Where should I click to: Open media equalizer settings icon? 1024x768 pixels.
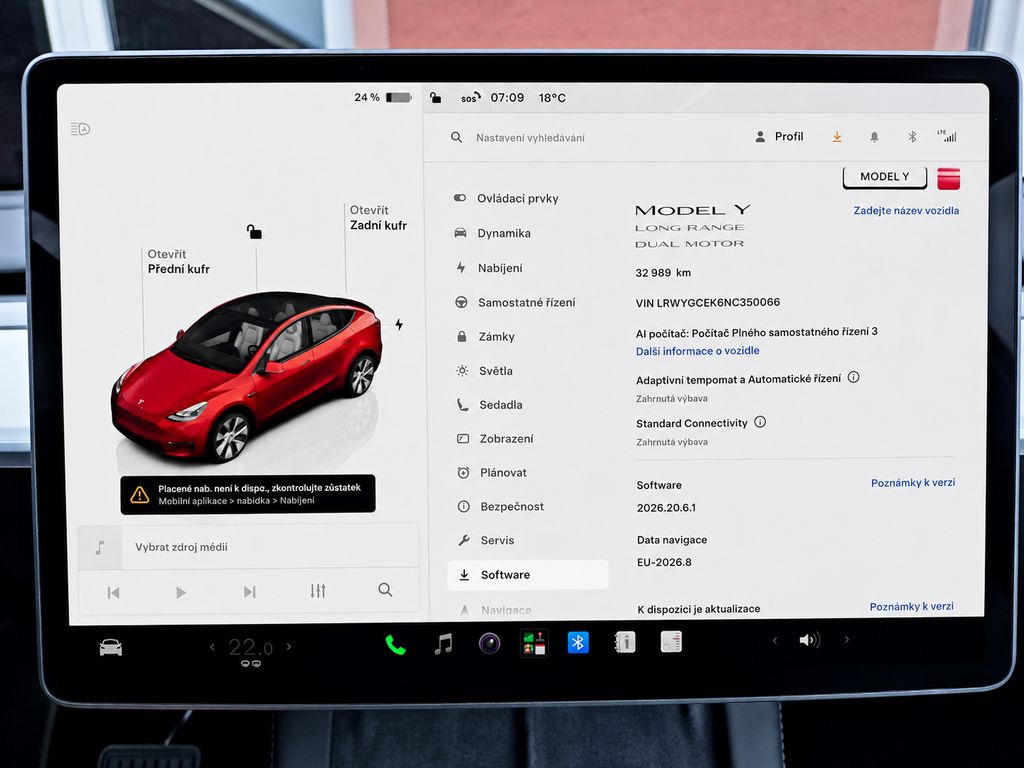(x=317, y=591)
